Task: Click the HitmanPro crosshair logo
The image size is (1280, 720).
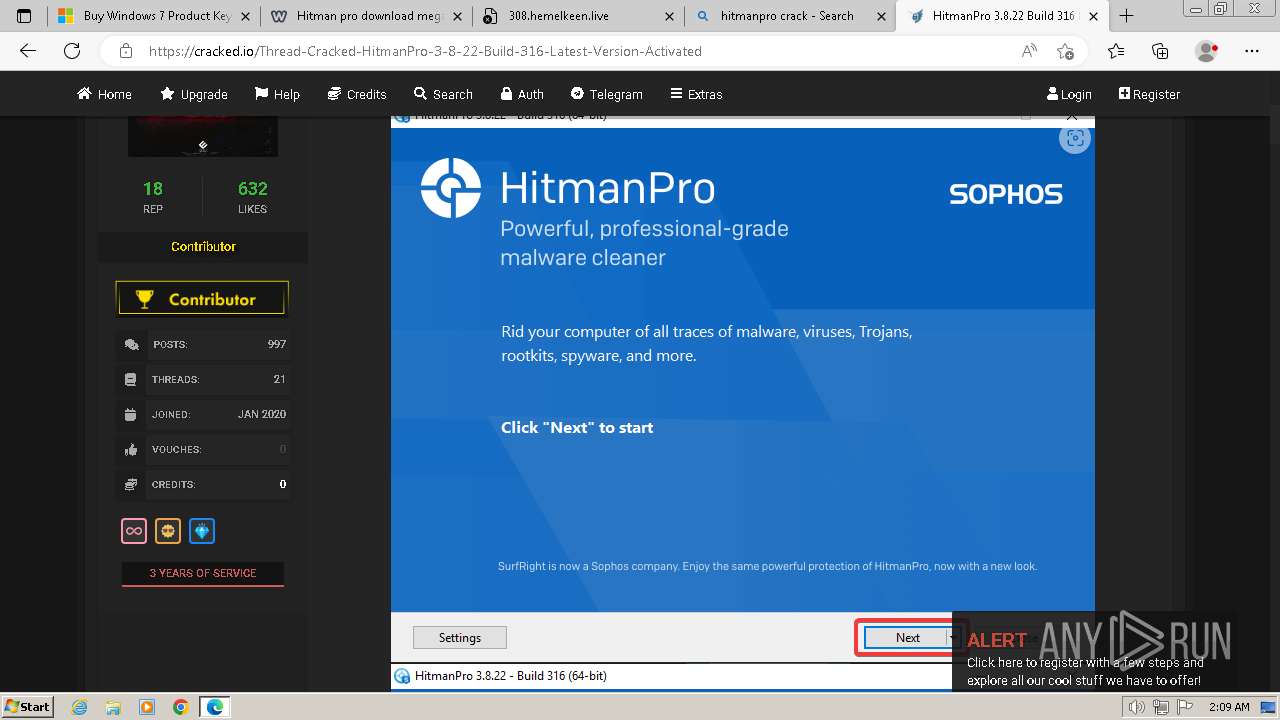Action: tap(451, 187)
